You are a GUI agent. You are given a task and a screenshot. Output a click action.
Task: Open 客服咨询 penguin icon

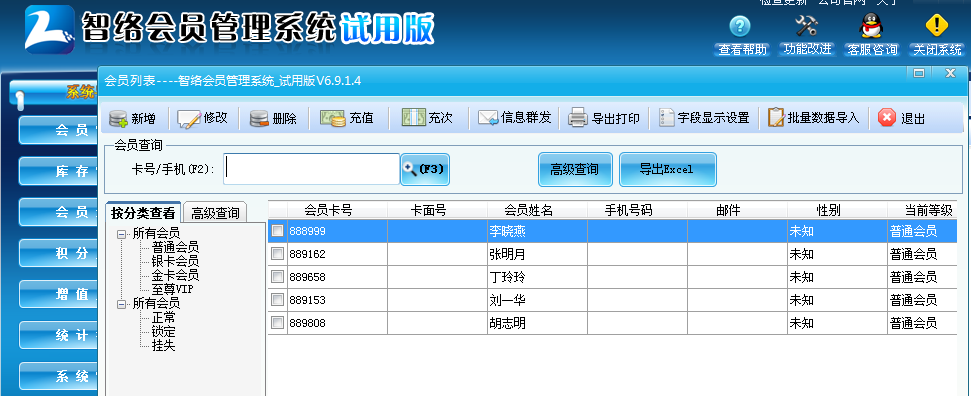pyautogui.click(x=871, y=26)
